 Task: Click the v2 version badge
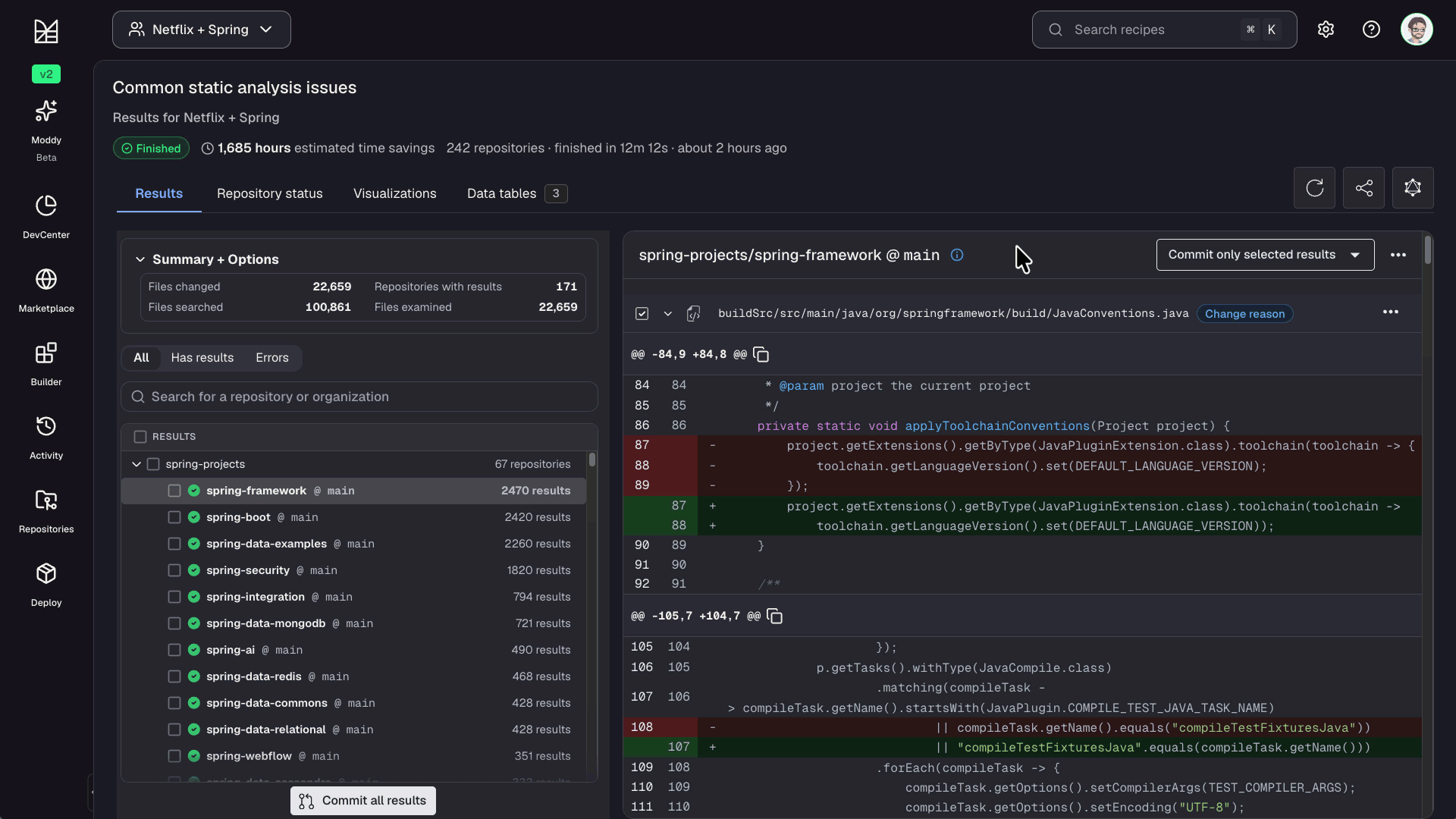click(46, 74)
